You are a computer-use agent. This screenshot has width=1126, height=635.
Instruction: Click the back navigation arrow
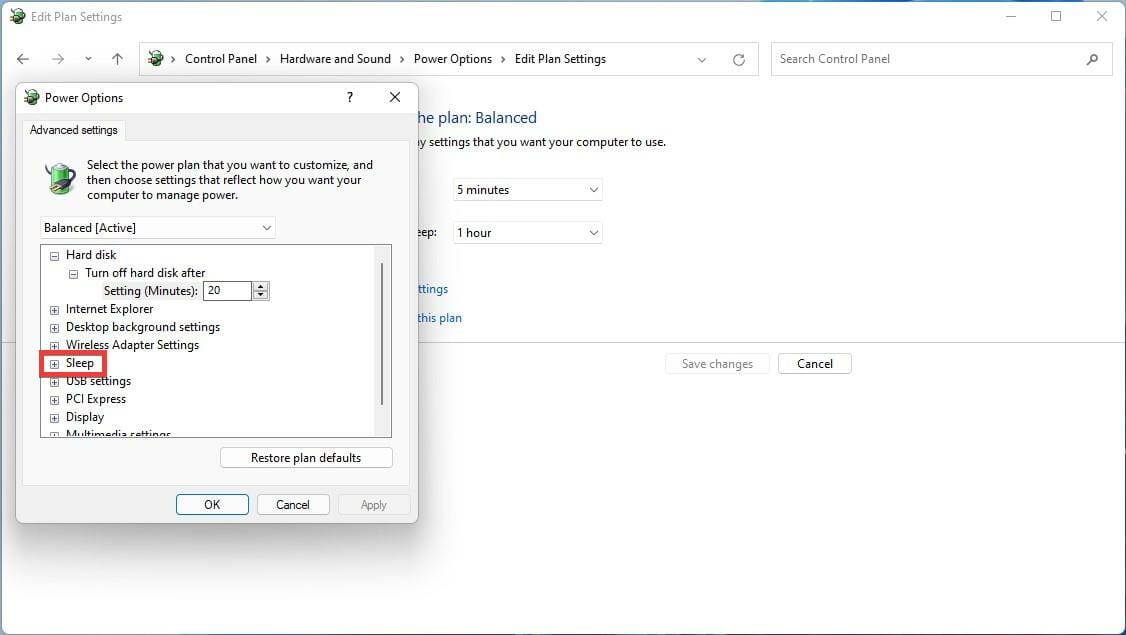tap(23, 59)
